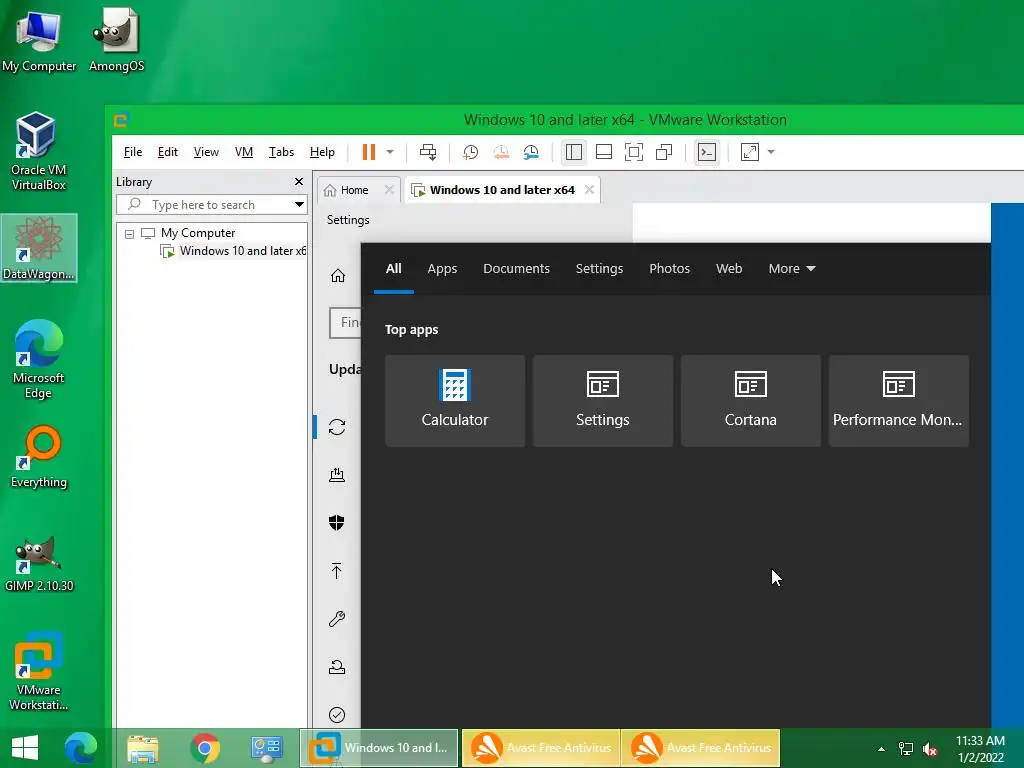
Task: Enter full screen mode icon
Action: coord(633,152)
